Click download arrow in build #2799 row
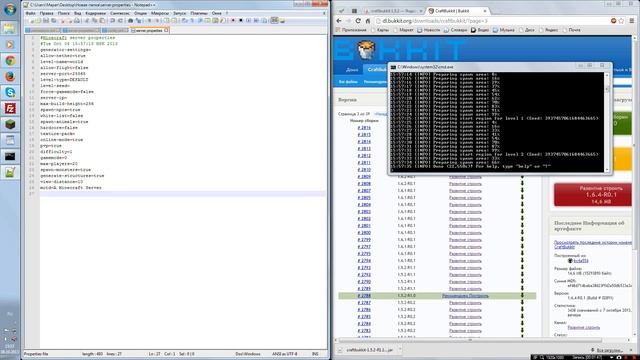The height and width of the screenshot is (360, 640). click(x=522, y=240)
